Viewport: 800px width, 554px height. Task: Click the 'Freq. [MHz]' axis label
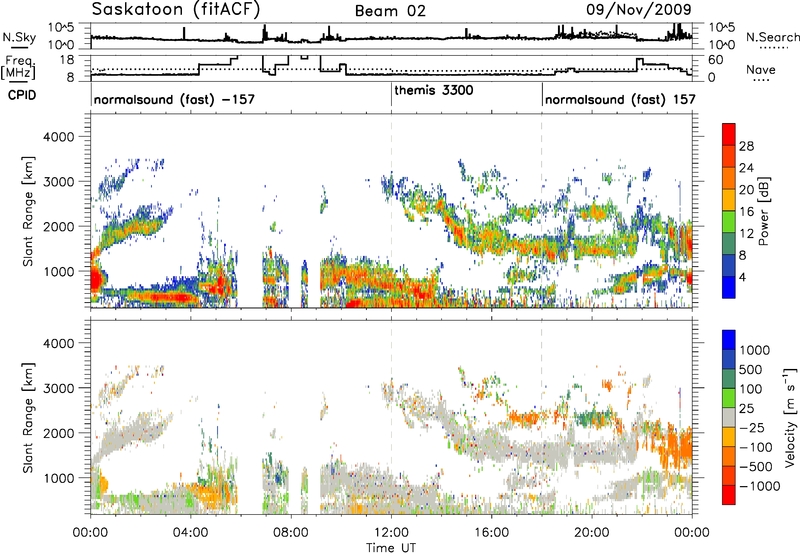[20, 67]
